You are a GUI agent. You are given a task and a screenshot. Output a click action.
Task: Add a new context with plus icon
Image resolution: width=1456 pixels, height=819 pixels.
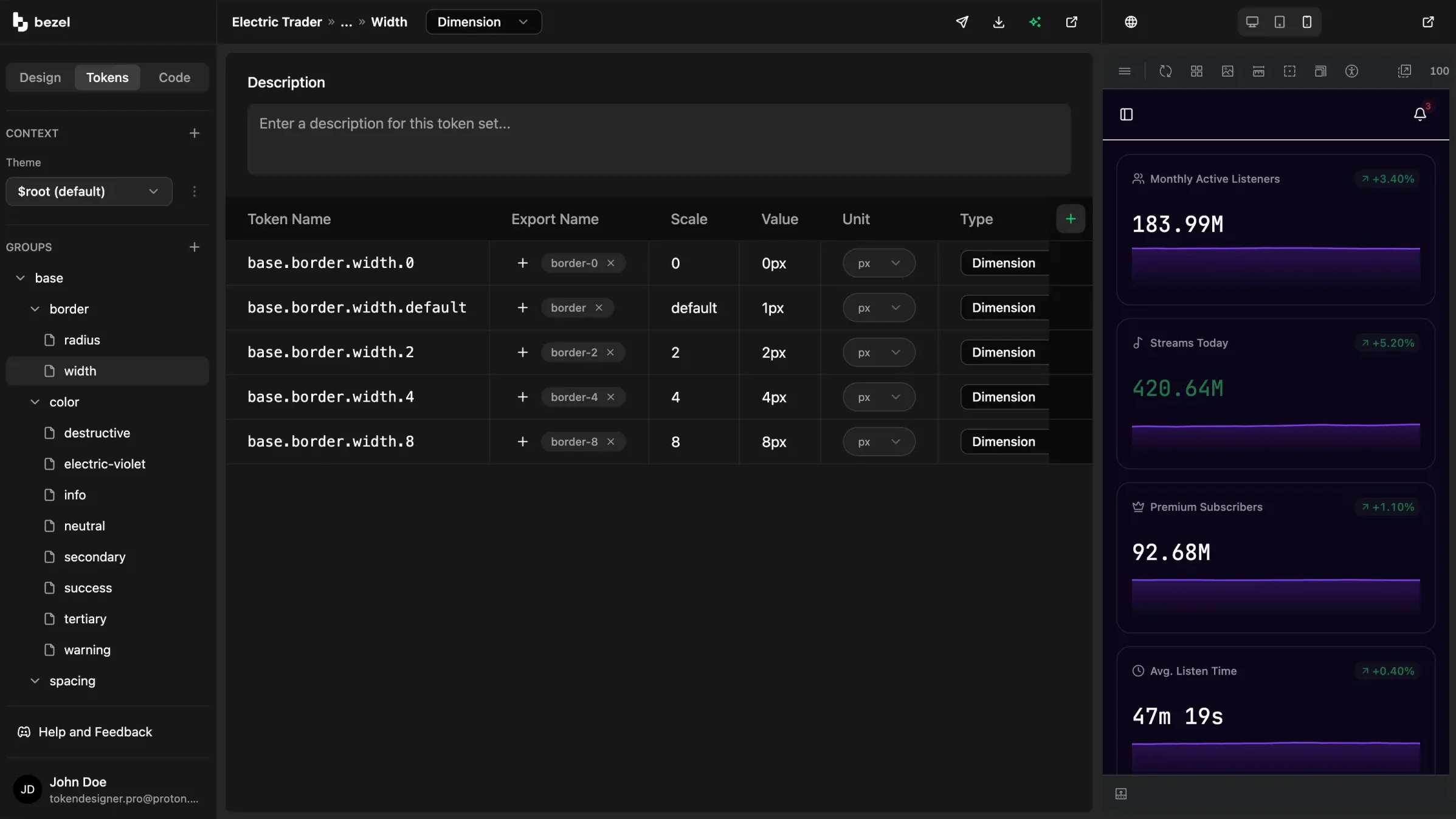point(194,133)
